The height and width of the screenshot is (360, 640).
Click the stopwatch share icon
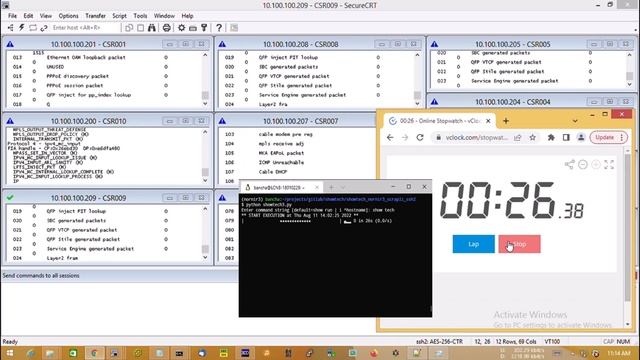tap(569, 164)
